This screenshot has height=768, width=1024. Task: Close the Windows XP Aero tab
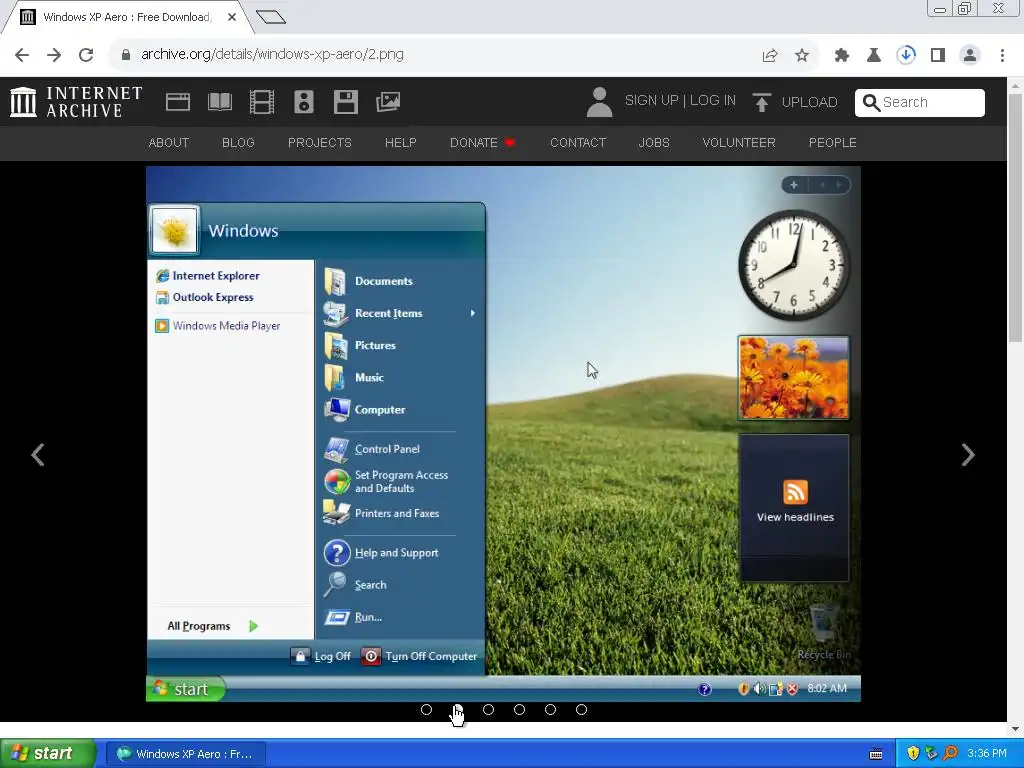(232, 17)
